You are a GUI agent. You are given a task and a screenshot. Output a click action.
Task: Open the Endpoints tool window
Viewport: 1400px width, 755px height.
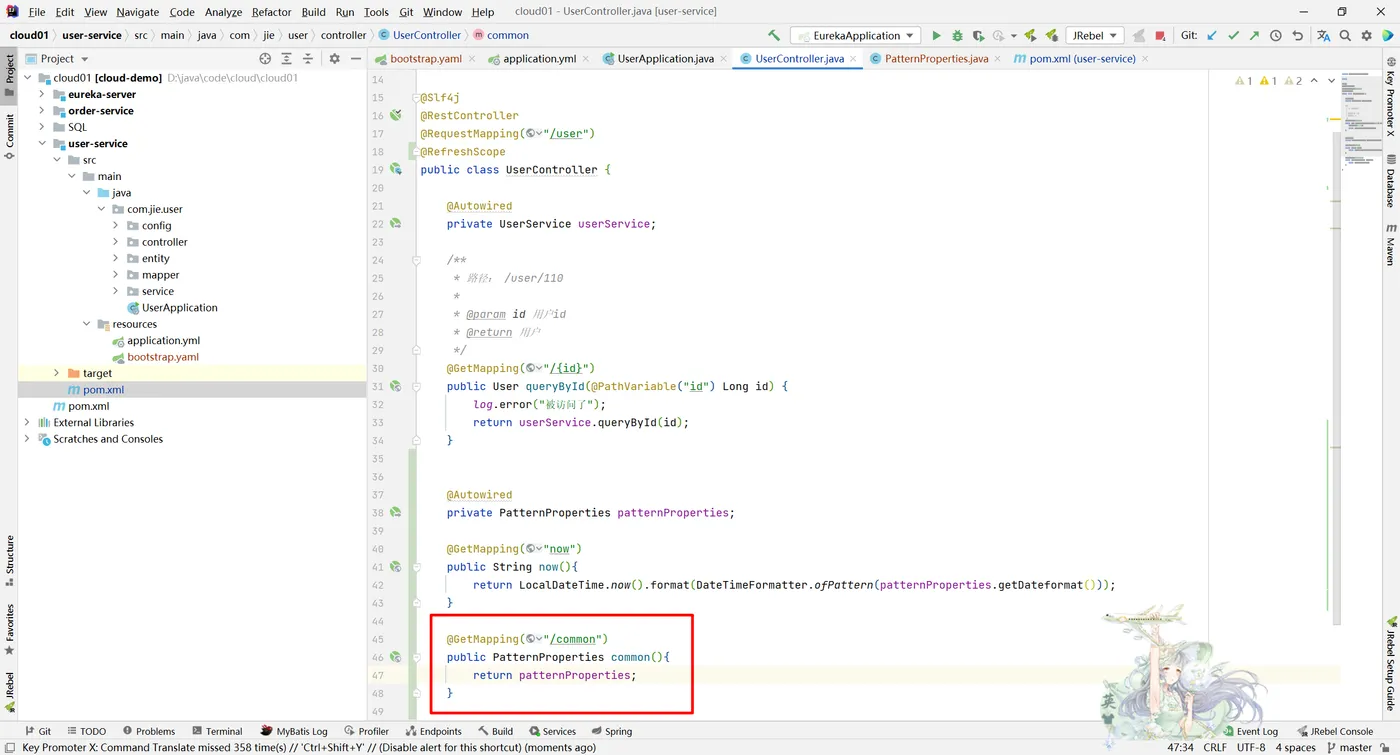(433, 731)
